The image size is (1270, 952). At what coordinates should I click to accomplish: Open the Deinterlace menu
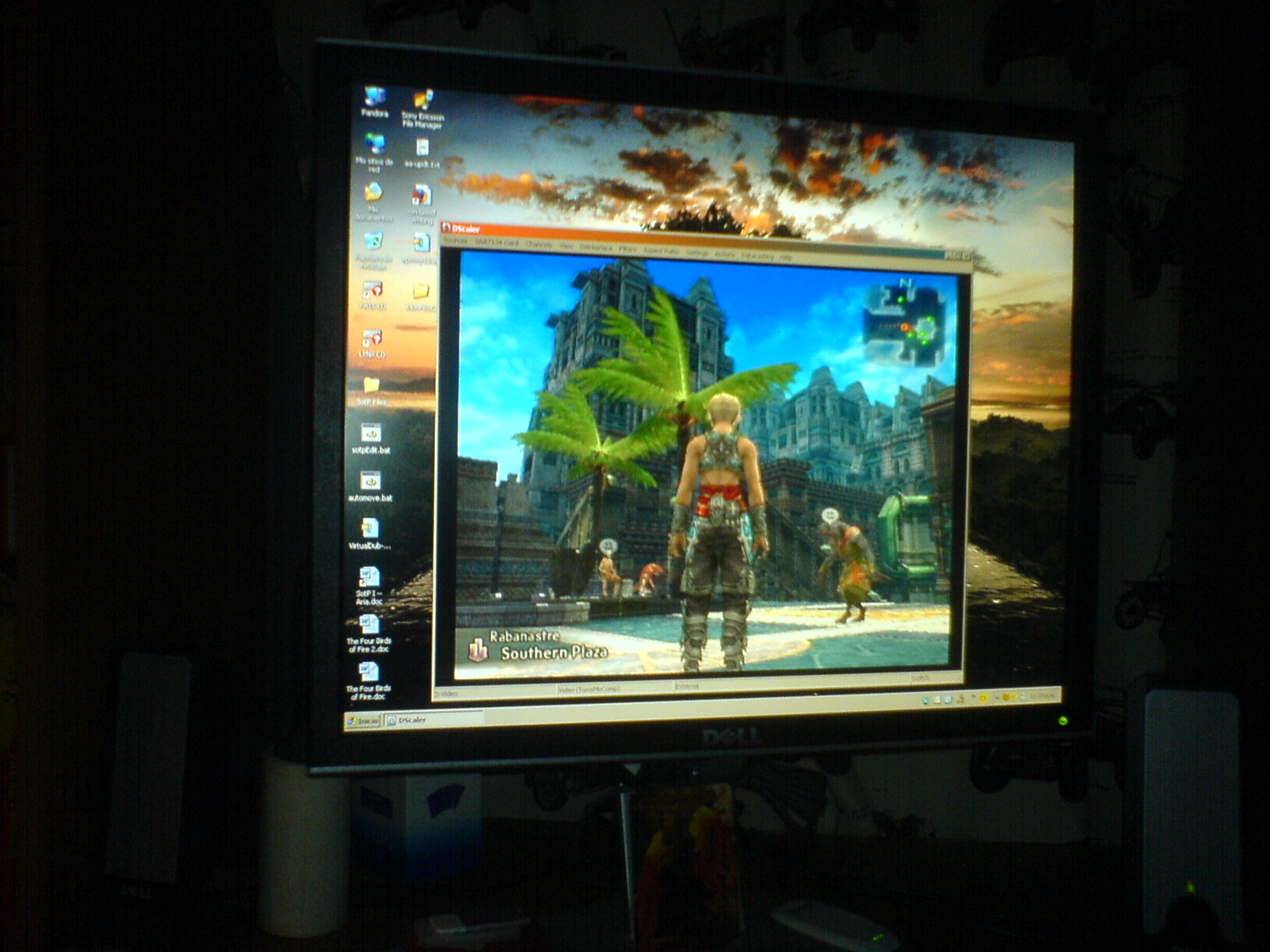pyautogui.click(x=596, y=247)
